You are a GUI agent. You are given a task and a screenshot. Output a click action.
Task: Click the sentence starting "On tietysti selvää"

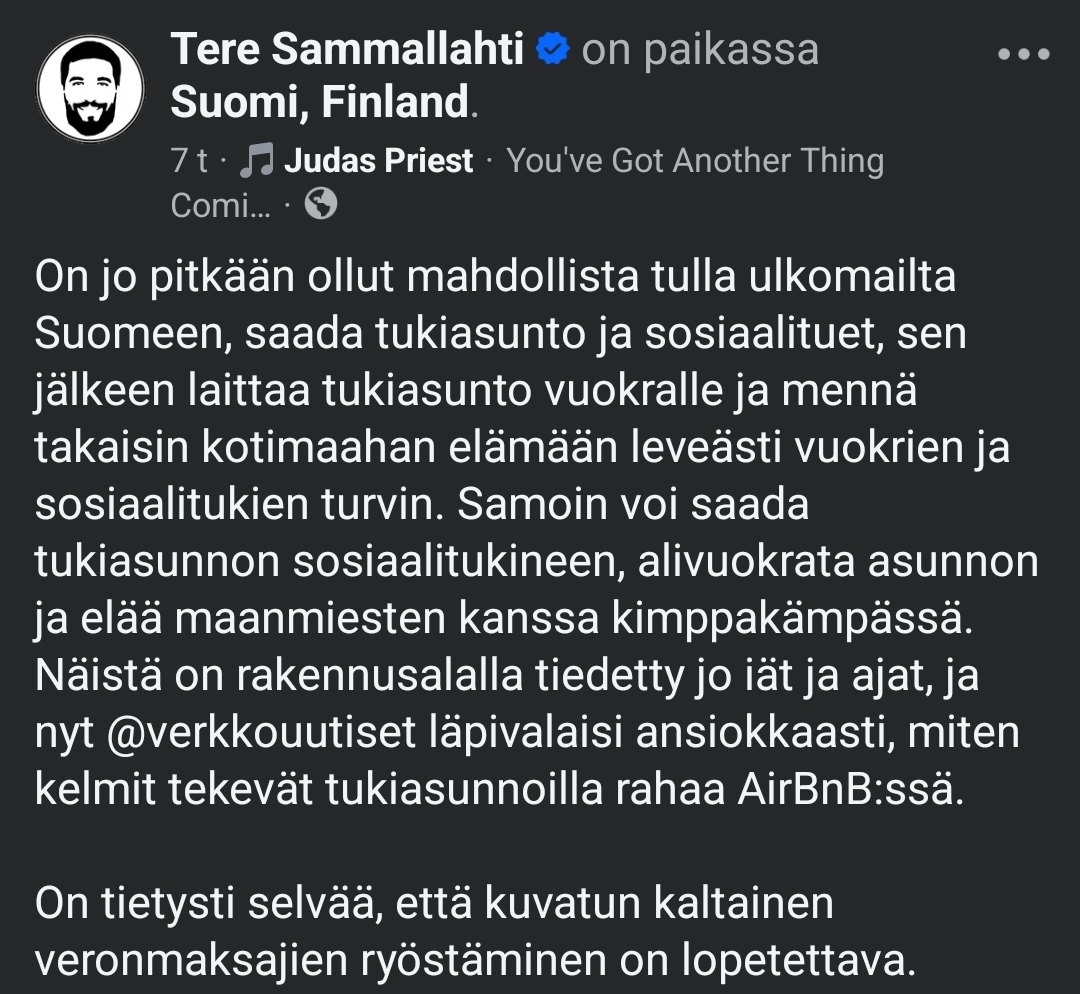point(434,904)
